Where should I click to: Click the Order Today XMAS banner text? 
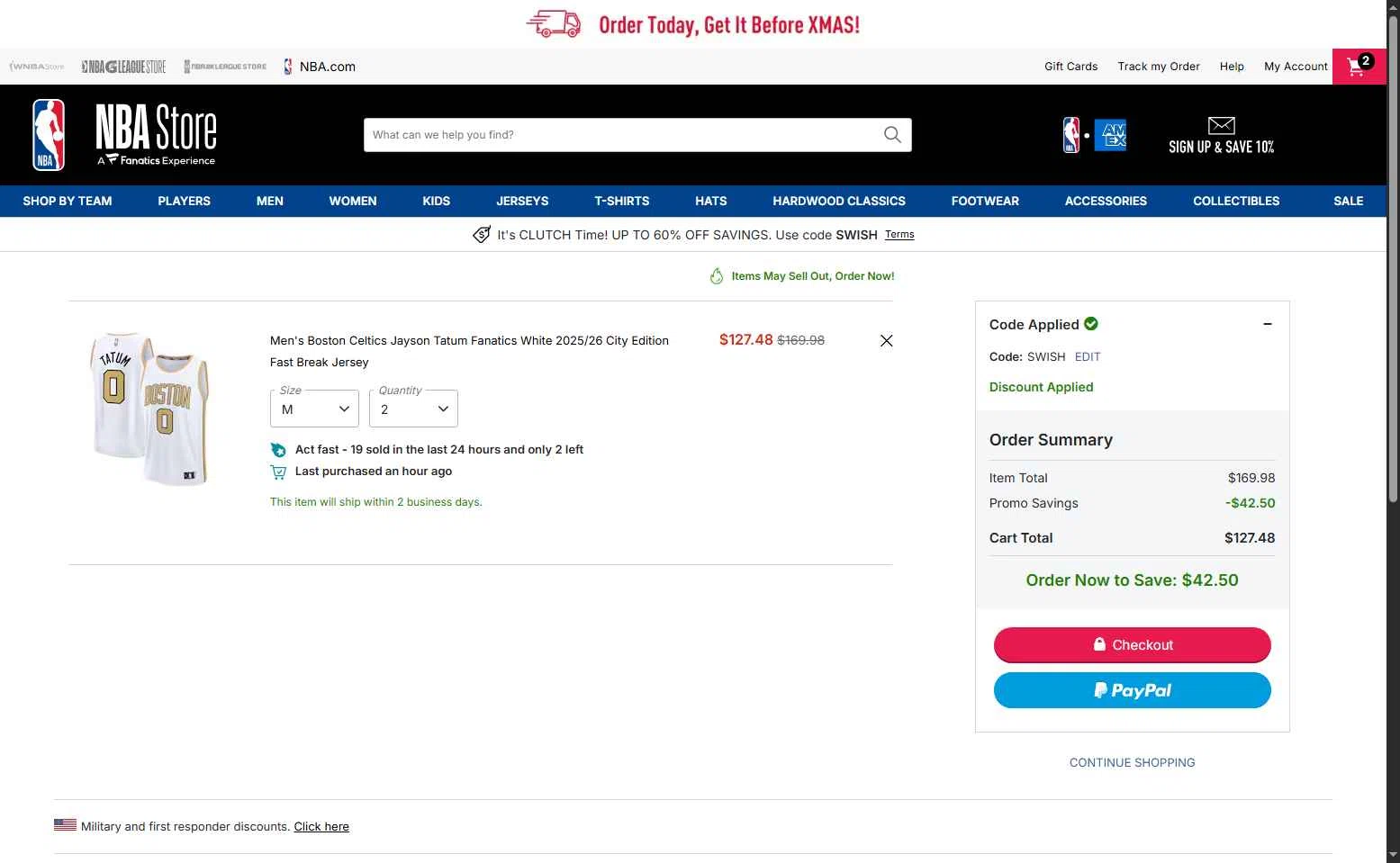(x=729, y=25)
